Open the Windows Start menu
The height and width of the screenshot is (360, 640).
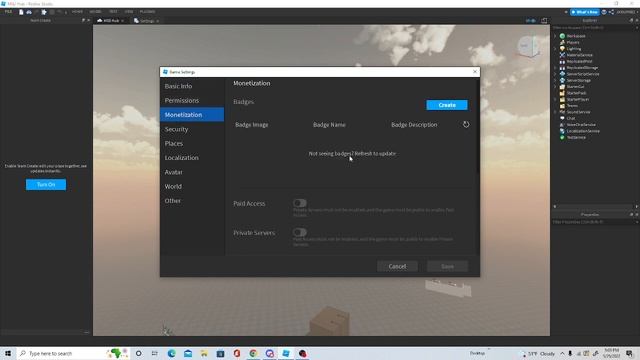[x=8, y=353]
